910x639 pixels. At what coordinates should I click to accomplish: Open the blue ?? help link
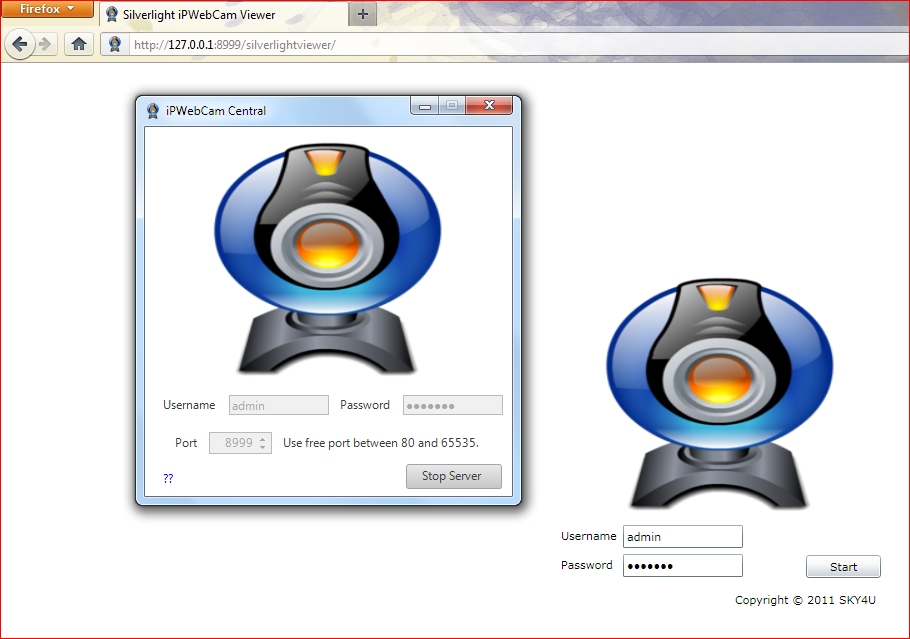click(168, 478)
